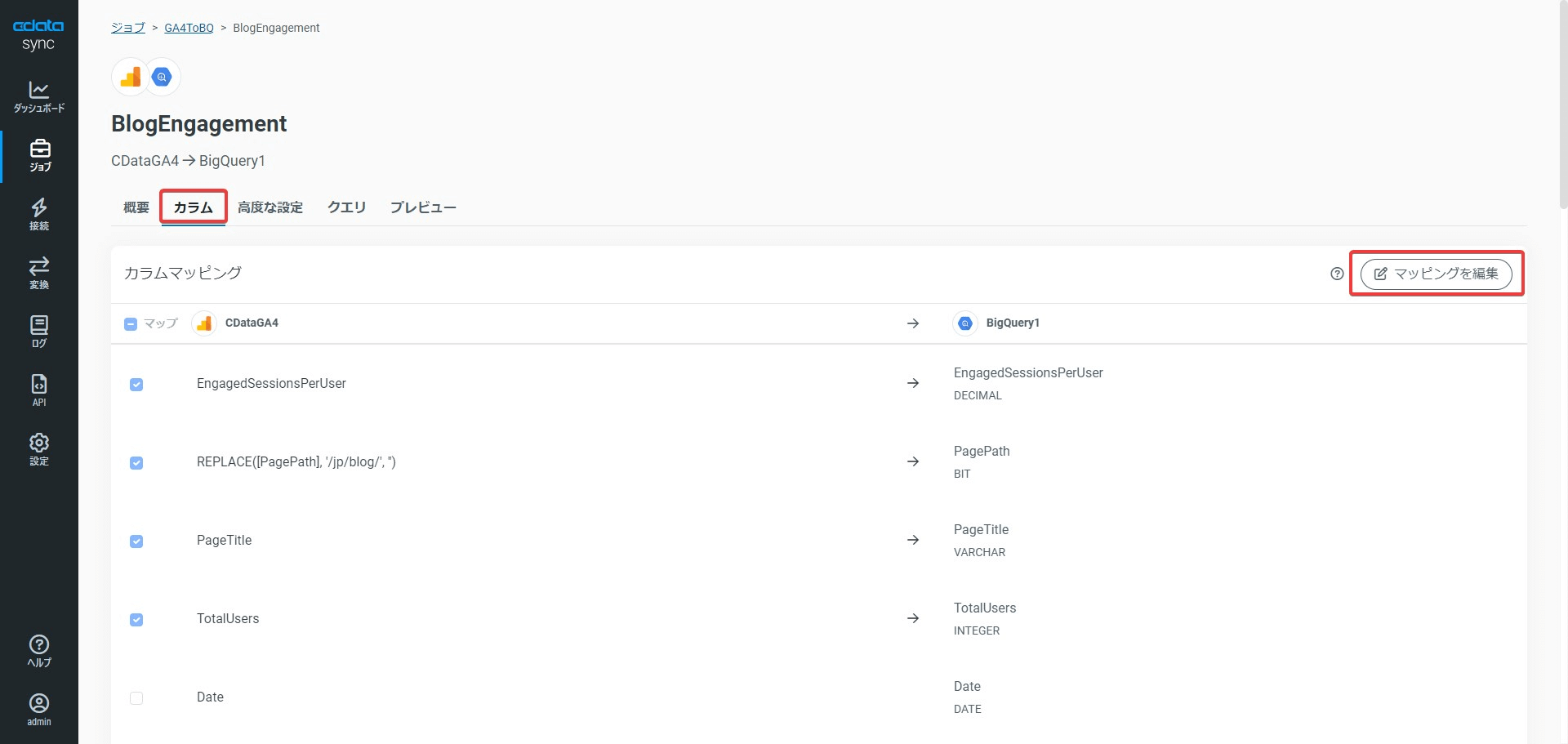This screenshot has width=1568, height=744.
Task: Uncheck the PageTitle mapping checkbox
Action: (x=136, y=541)
